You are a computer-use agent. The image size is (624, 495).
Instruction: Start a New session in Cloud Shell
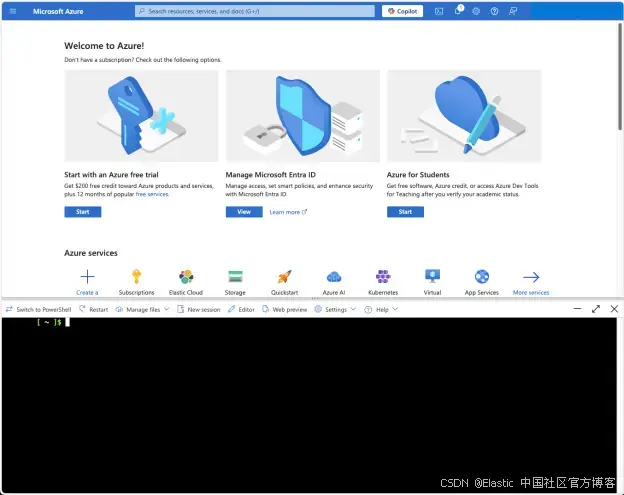point(199,310)
